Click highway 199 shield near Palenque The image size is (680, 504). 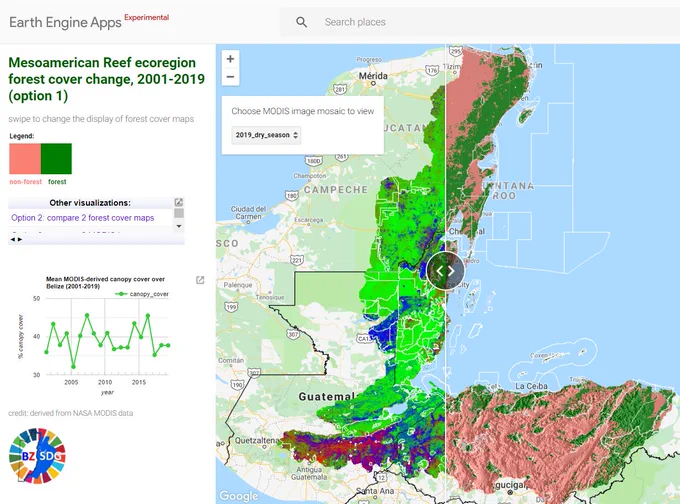[x=231, y=307]
